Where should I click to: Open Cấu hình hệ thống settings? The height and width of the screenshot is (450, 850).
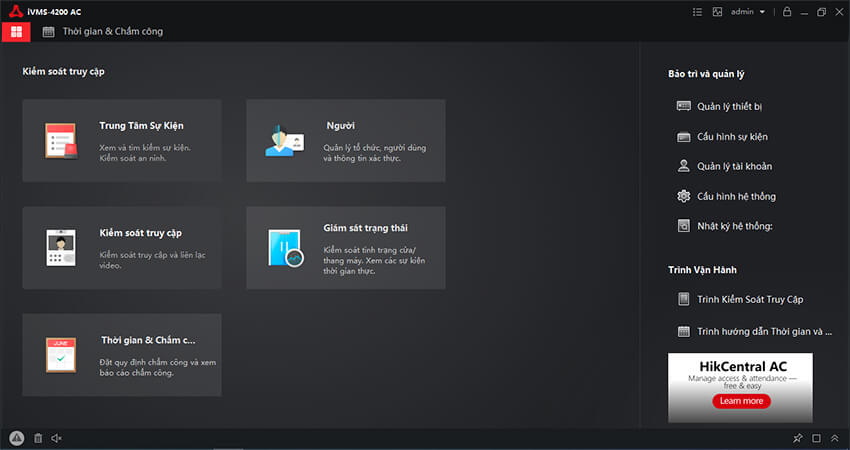click(x=735, y=196)
